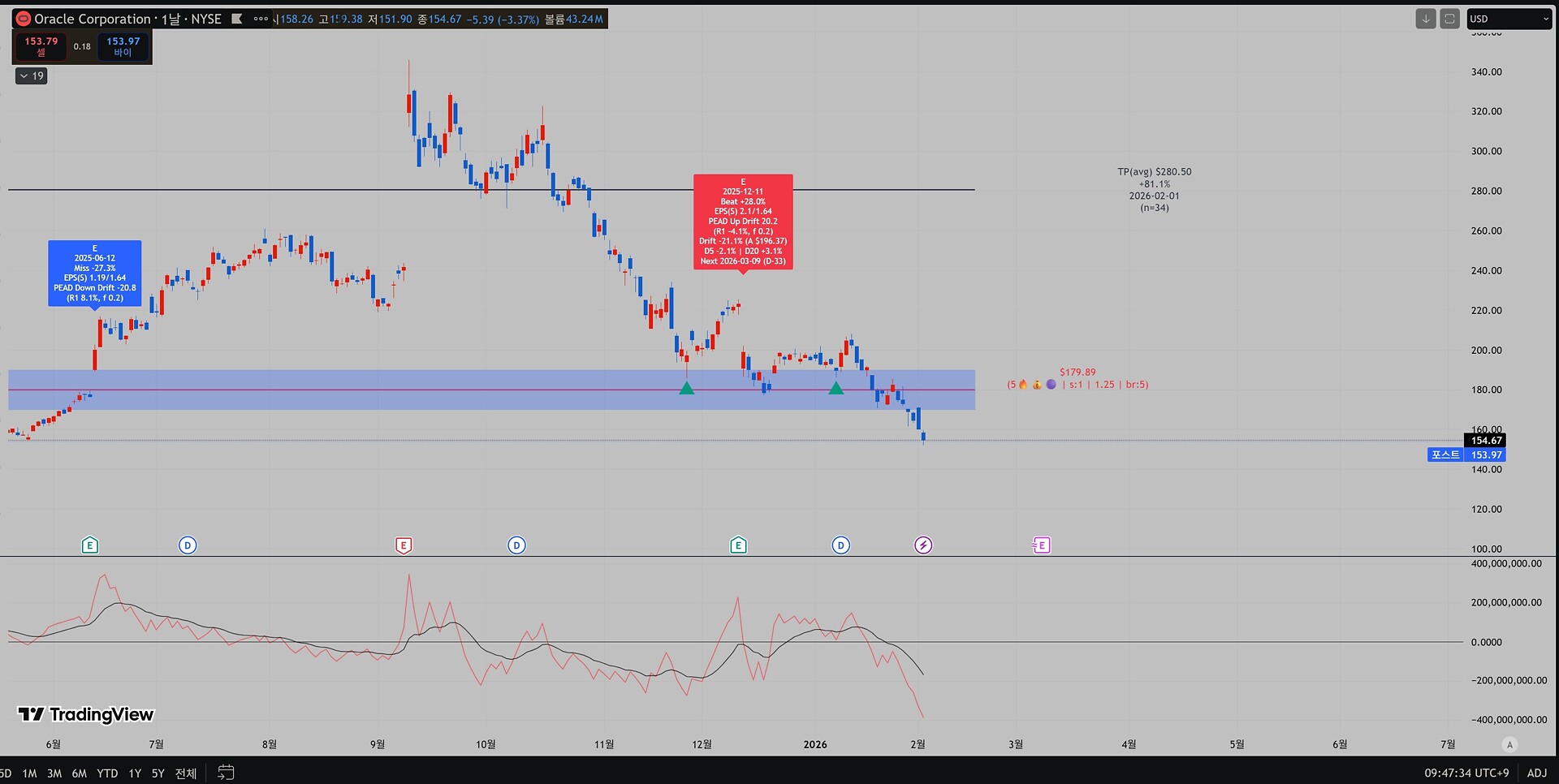Click the A auto-scale button at the bottom right
Screen dimensions: 1559x784
coord(1509,744)
